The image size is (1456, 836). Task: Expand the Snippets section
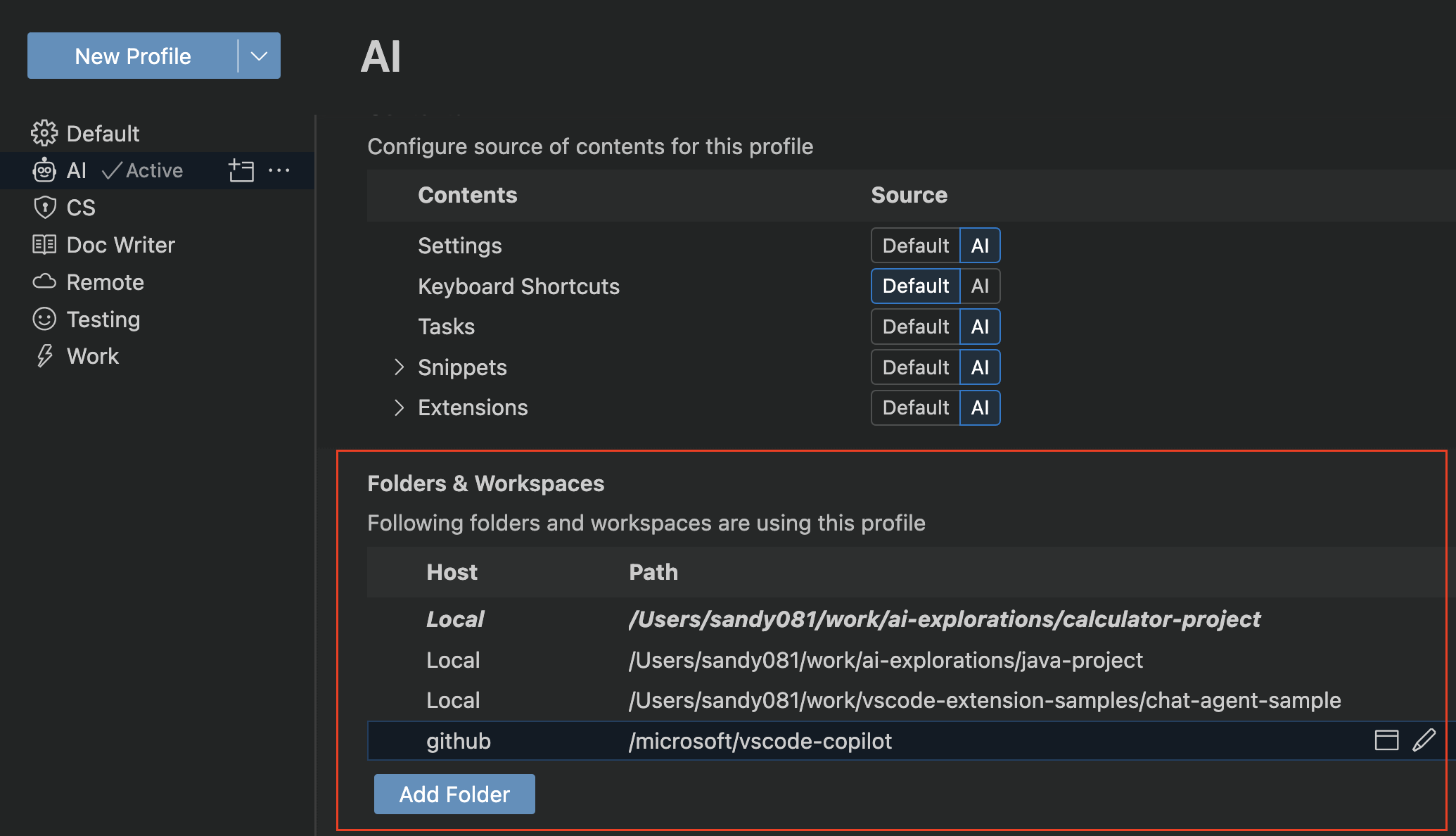click(396, 367)
